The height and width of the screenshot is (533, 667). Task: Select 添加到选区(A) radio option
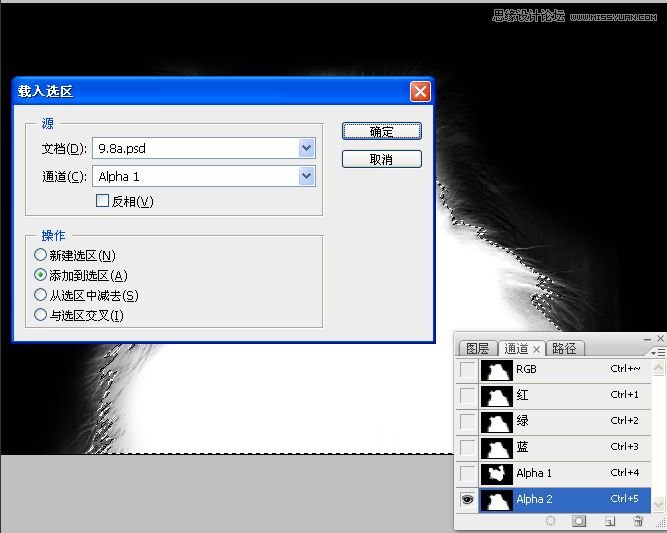(40, 275)
